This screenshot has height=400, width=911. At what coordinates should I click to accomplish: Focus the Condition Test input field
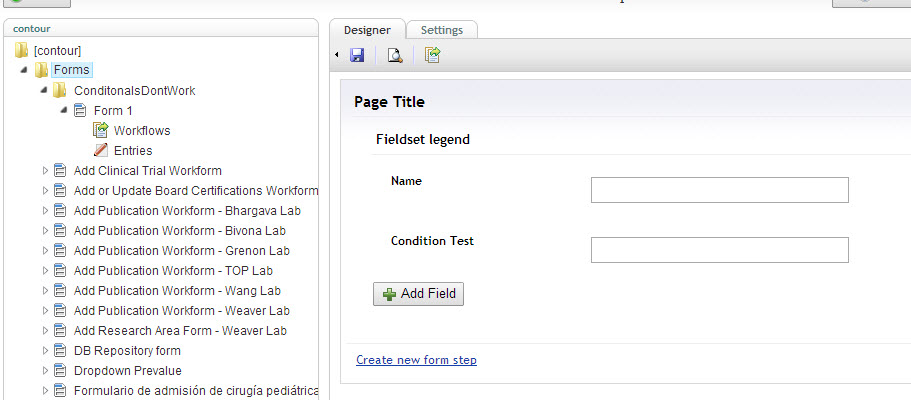pos(719,250)
